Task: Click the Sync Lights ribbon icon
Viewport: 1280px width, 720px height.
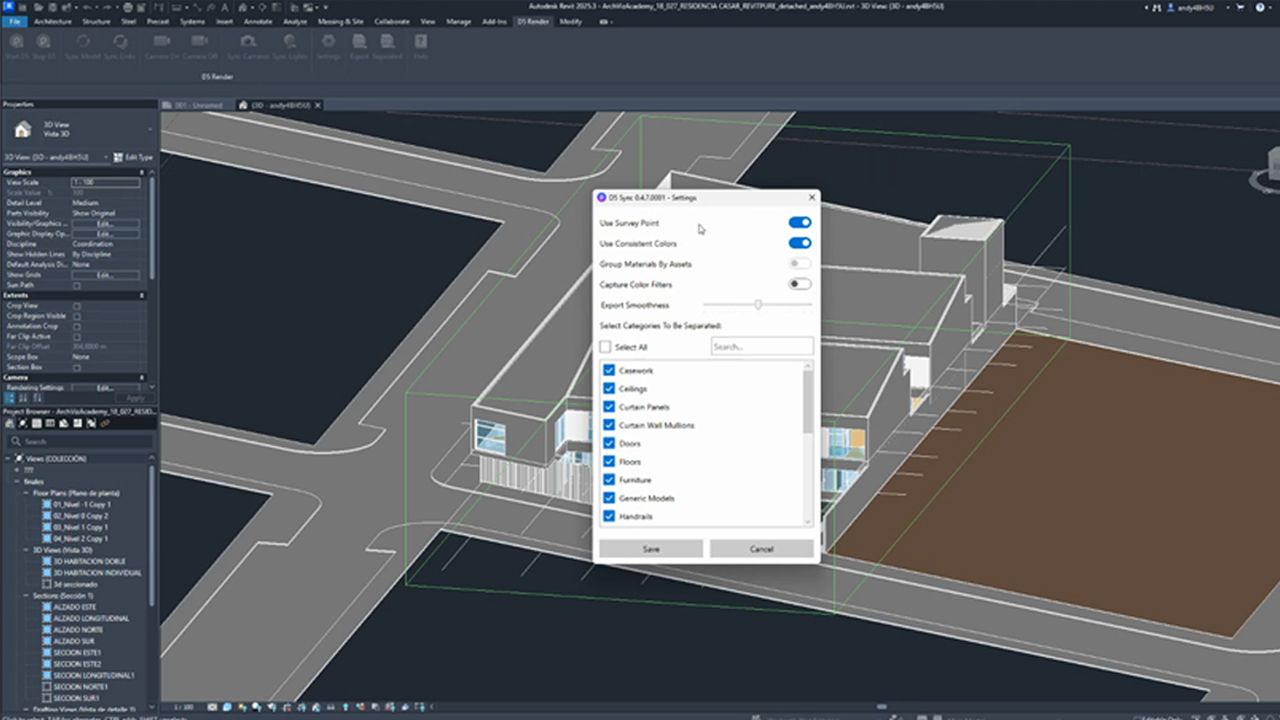Action: tap(290, 42)
